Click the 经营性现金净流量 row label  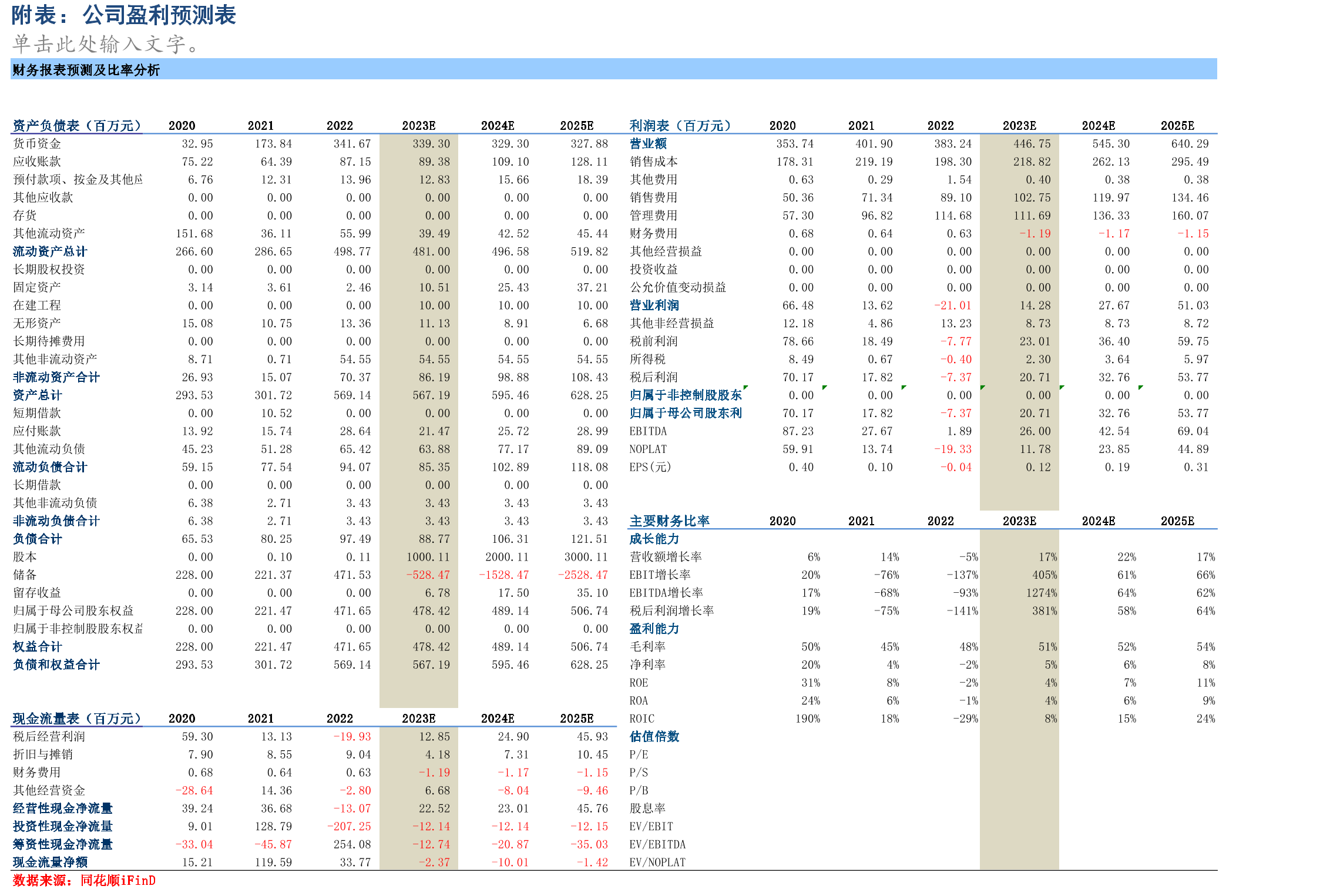point(63,808)
